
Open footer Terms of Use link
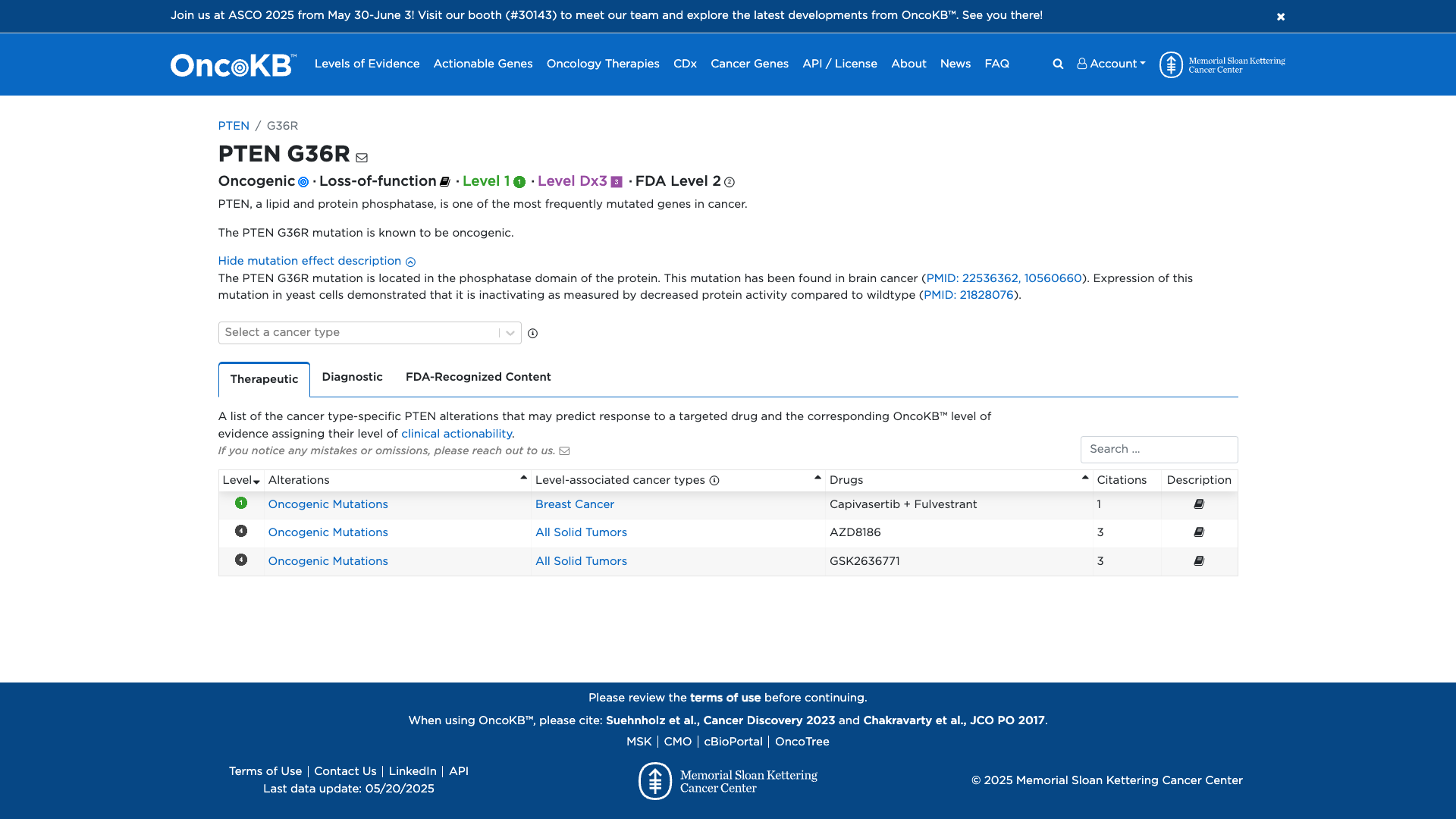[x=265, y=771]
